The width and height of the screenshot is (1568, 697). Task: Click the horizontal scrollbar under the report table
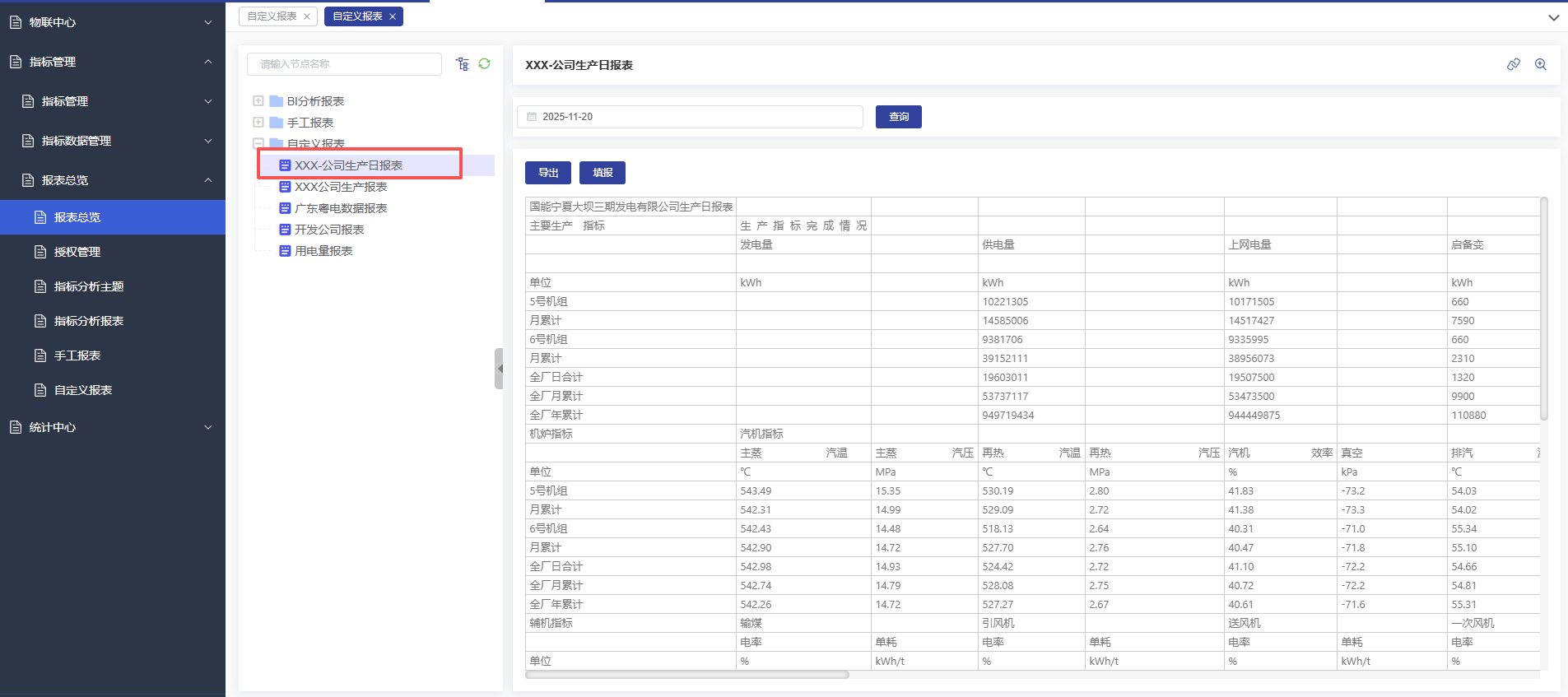tap(687, 675)
